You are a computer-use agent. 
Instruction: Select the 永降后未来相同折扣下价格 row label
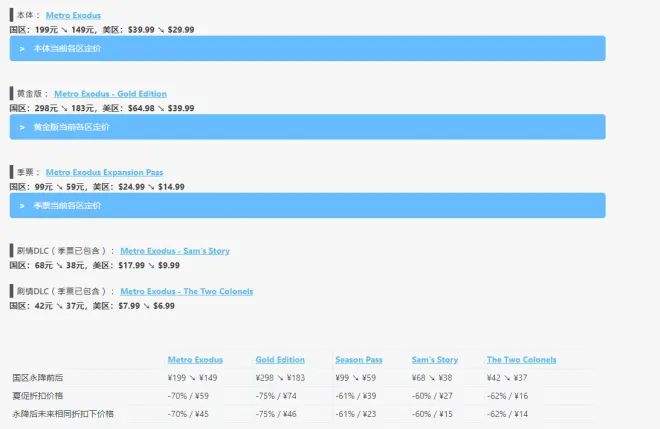tap(63, 414)
